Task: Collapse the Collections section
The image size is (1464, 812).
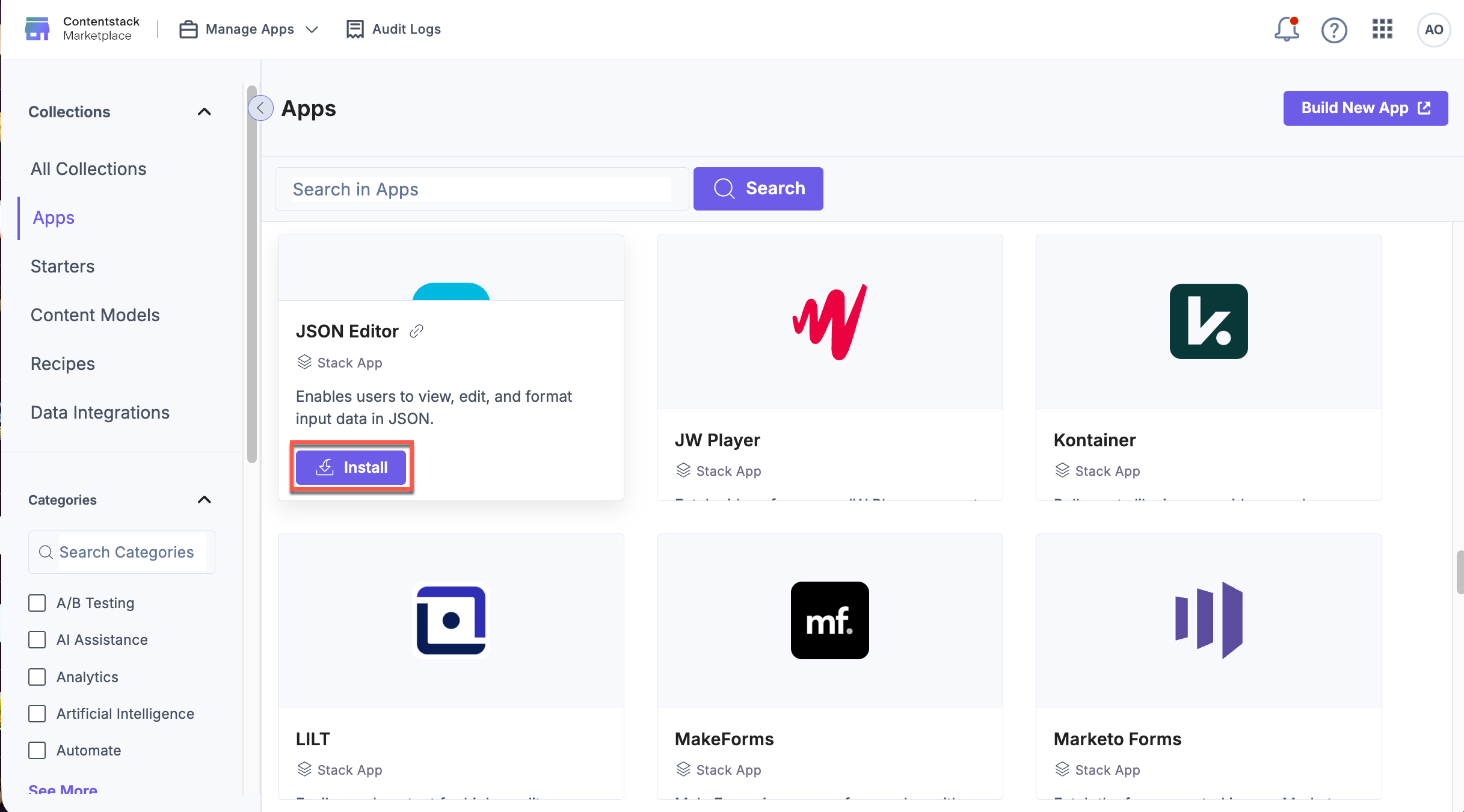Action: click(x=205, y=112)
